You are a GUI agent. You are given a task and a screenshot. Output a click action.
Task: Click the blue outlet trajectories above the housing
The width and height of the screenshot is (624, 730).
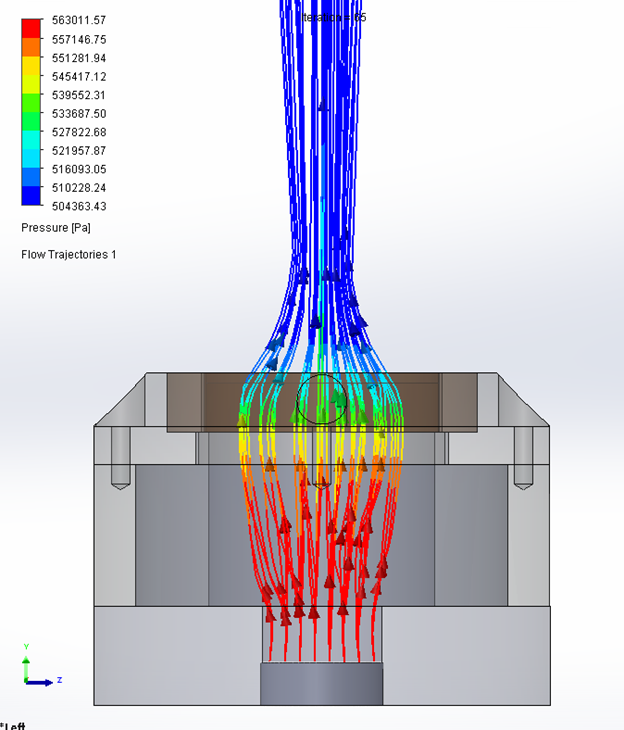click(321, 150)
